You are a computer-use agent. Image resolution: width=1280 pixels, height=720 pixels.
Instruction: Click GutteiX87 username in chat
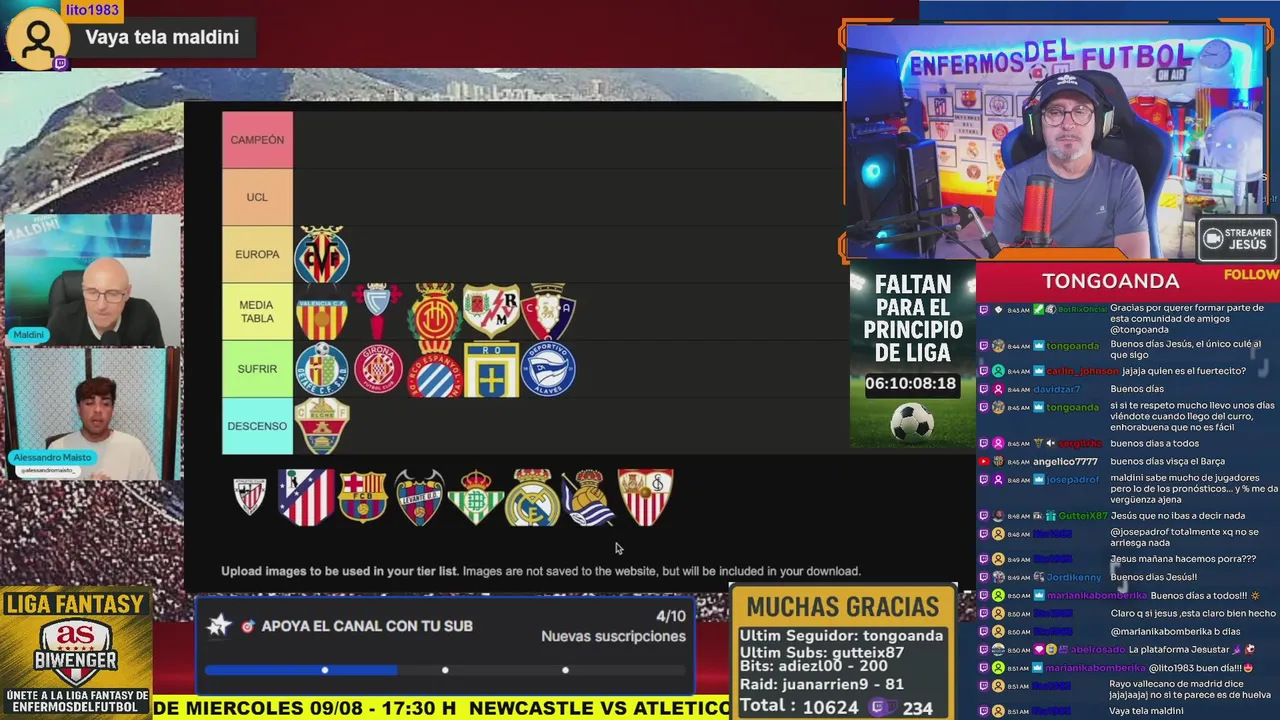tap(1082, 516)
